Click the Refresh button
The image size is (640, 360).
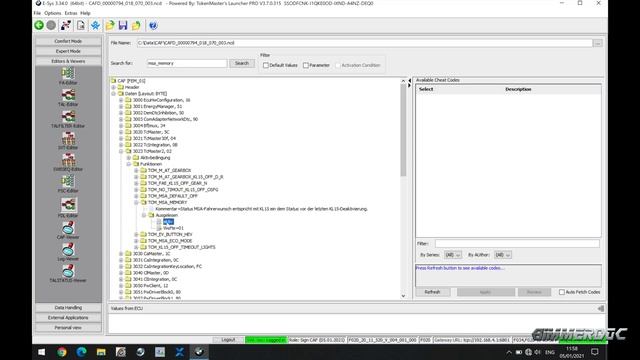pyautogui.click(x=432, y=292)
